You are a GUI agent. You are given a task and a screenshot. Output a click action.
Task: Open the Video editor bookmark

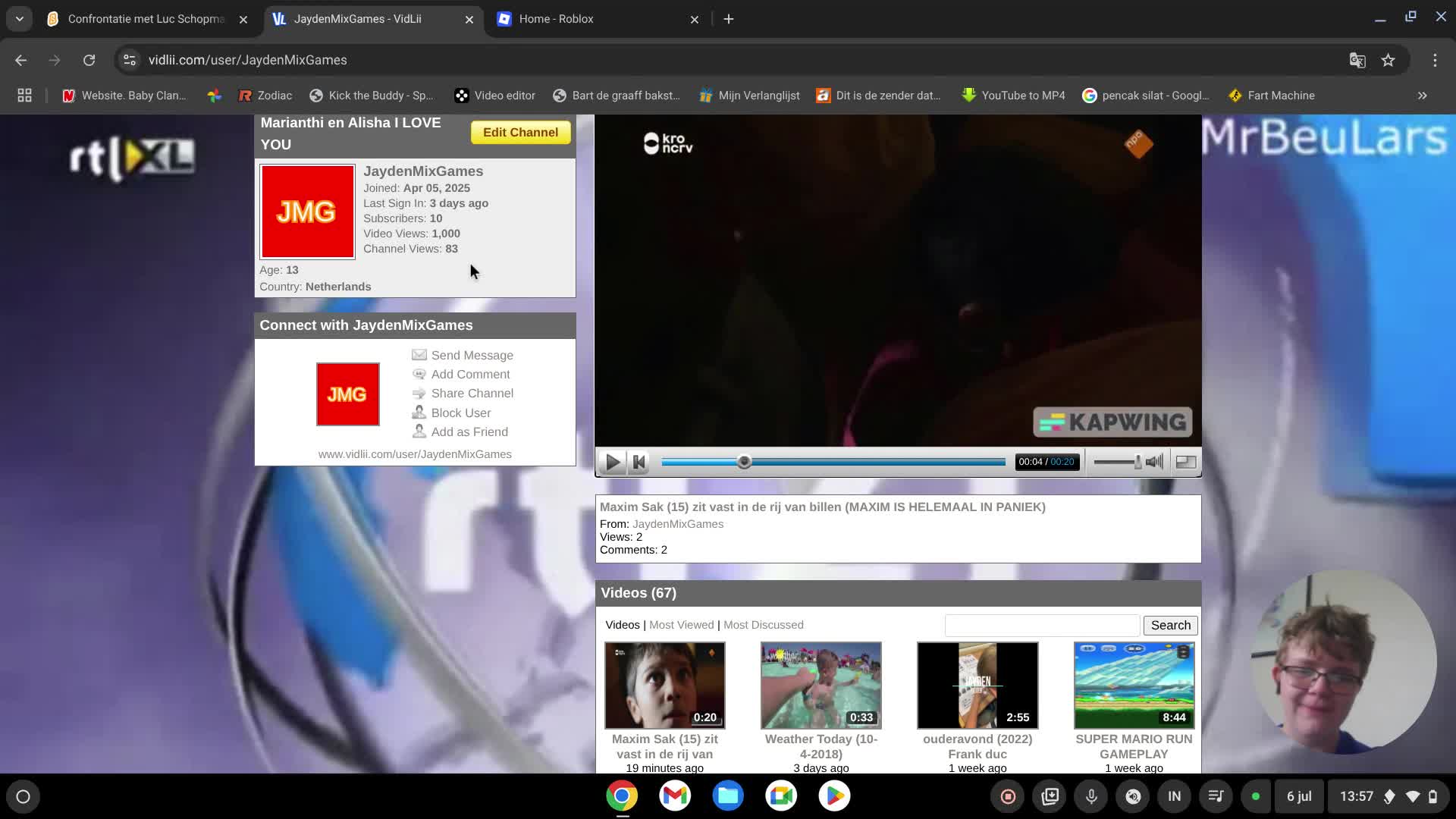click(x=494, y=96)
